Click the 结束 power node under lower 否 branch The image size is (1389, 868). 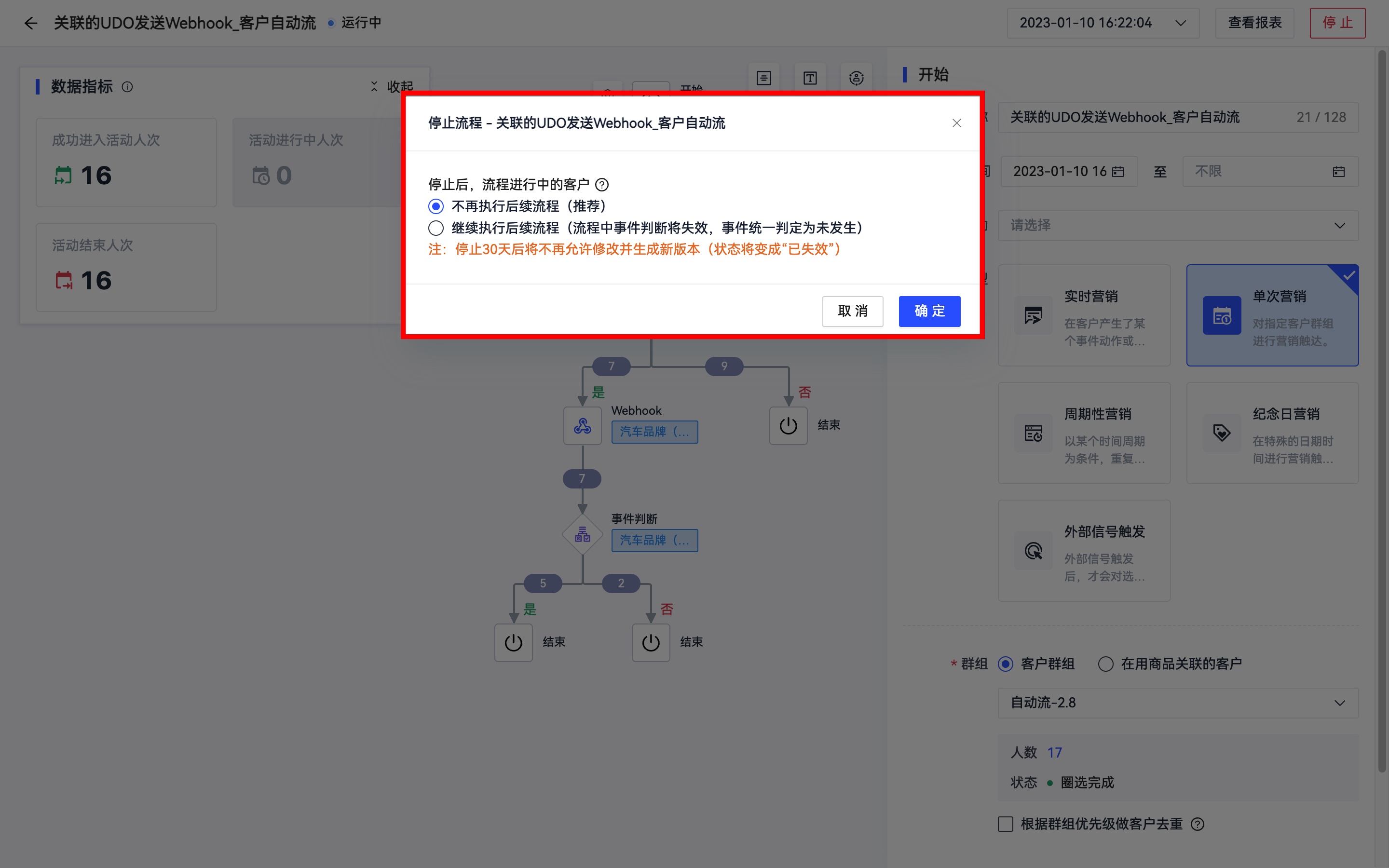pyautogui.click(x=651, y=643)
